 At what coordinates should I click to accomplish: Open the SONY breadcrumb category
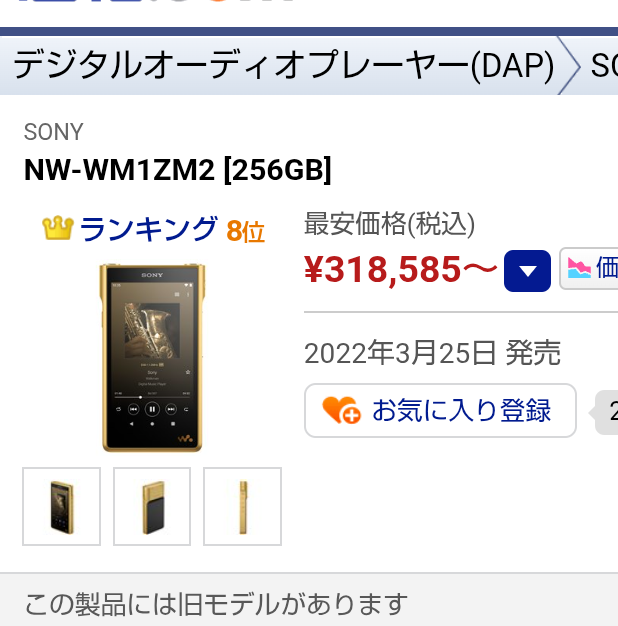[604, 65]
